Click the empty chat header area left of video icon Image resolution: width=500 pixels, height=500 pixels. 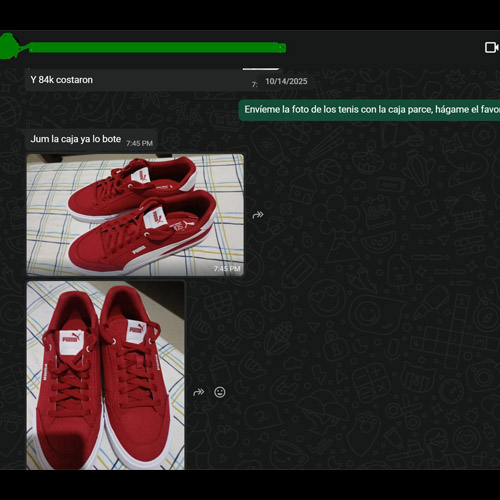tap(383, 47)
